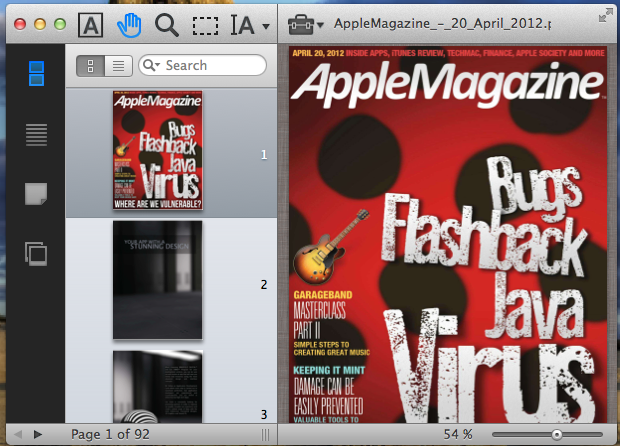Click the zoom slider knob

(x=557, y=435)
